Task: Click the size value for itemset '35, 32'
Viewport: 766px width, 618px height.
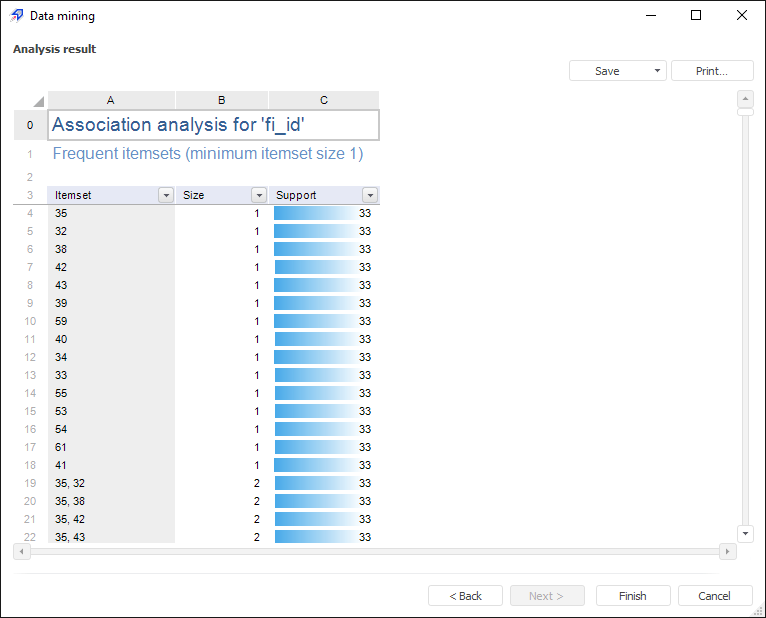Action: click(x=257, y=483)
